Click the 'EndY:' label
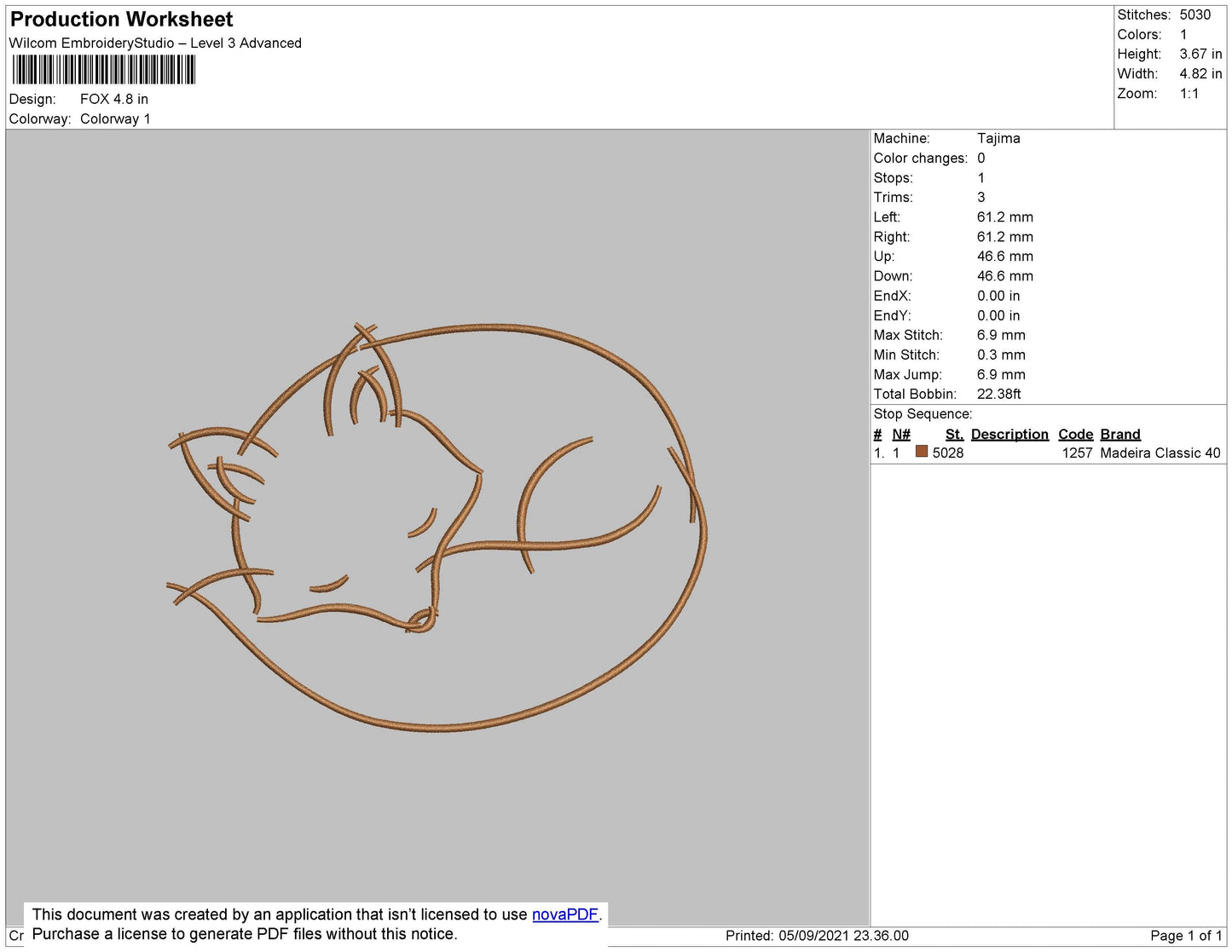 [892, 315]
